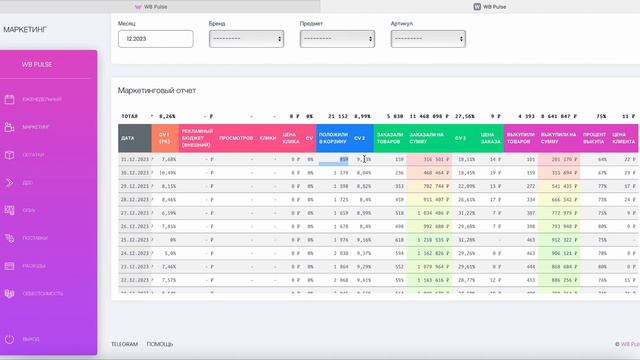
Task: Select the 28.12.2023 date row
Action: click(378, 200)
